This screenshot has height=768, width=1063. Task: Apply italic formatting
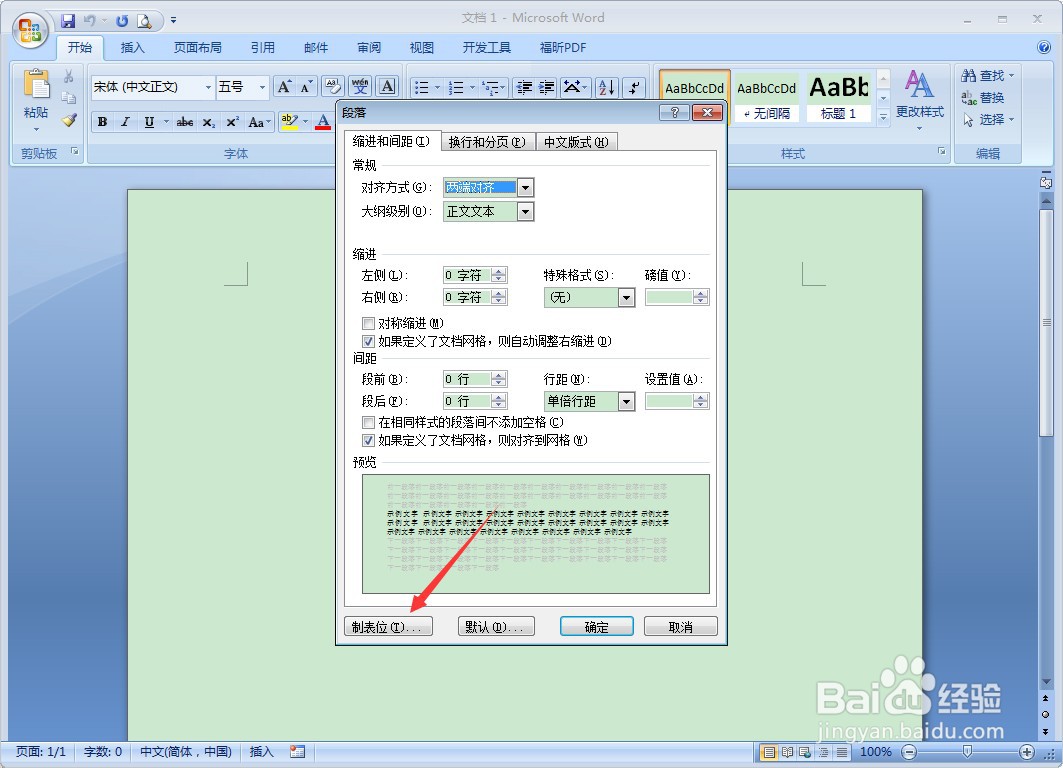tap(125, 122)
